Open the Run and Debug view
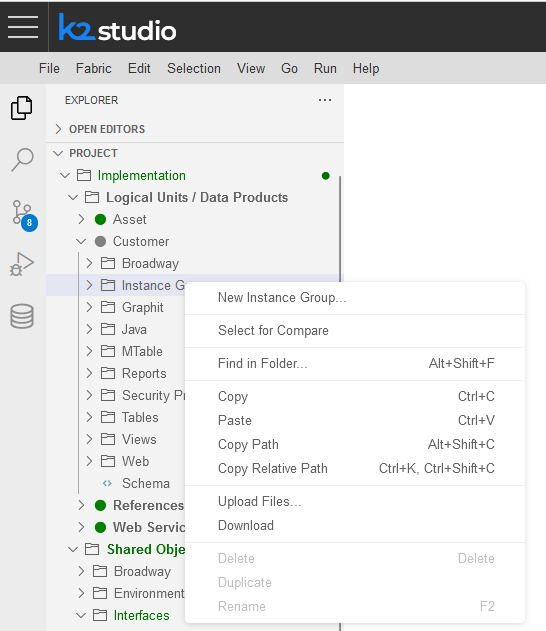The image size is (546, 631). pyautogui.click(x=22, y=264)
